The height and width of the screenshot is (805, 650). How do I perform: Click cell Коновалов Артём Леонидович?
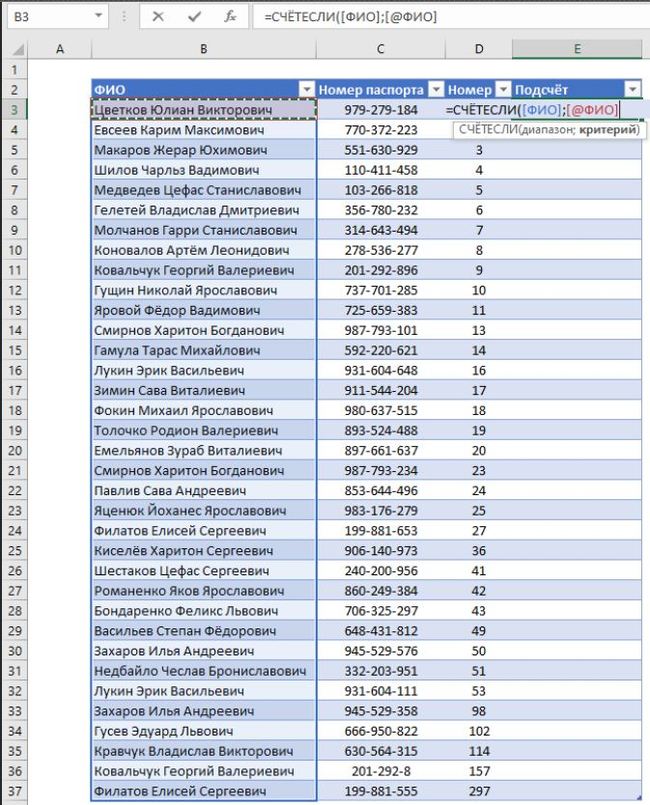click(x=204, y=250)
